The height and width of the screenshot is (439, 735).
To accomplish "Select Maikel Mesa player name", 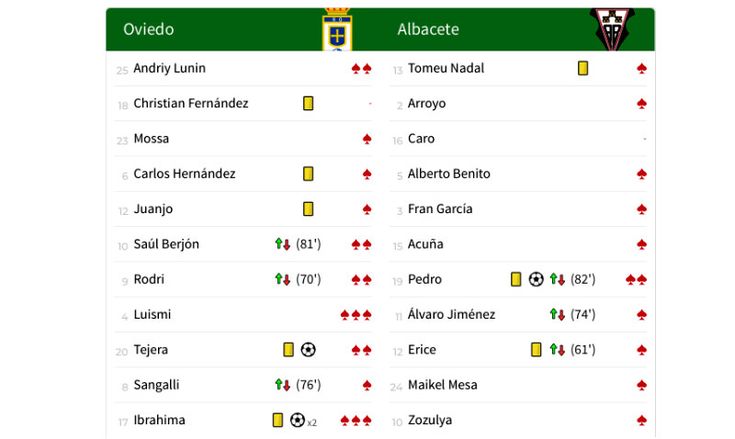I will [x=442, y=385].
